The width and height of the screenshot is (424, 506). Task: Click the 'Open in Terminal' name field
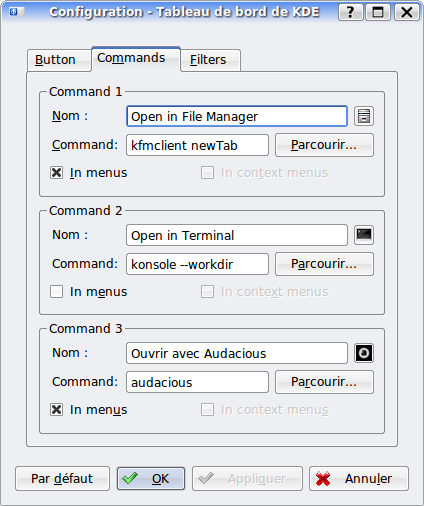(237, 235)
